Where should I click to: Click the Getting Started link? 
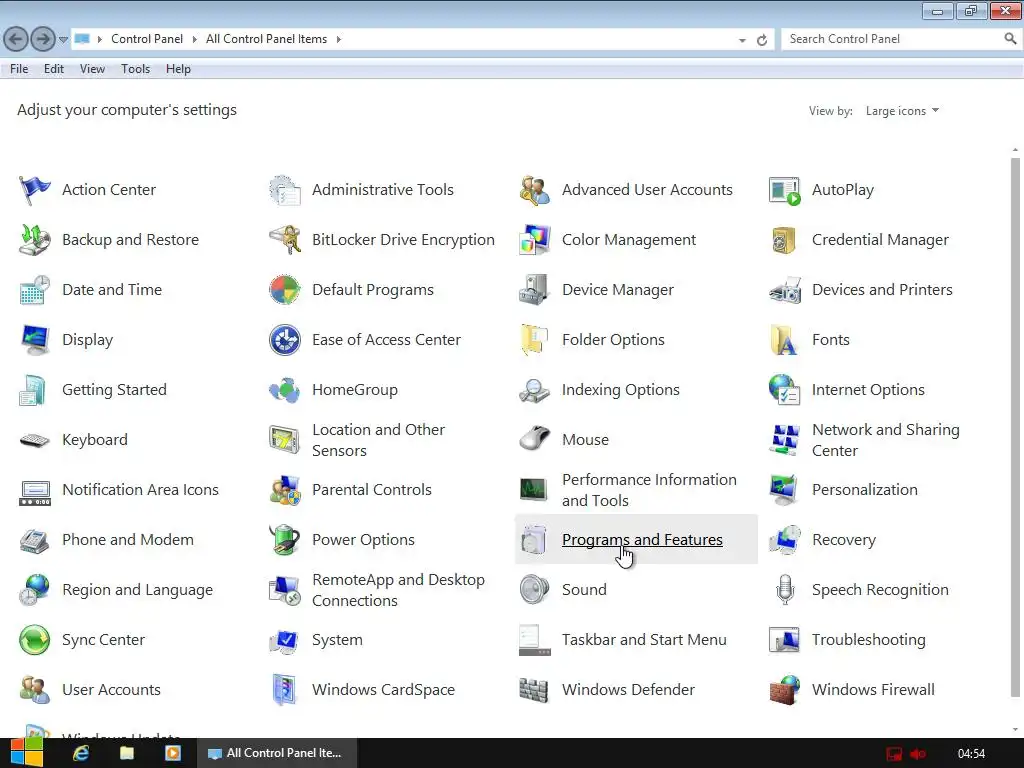(x=114, y=390)
